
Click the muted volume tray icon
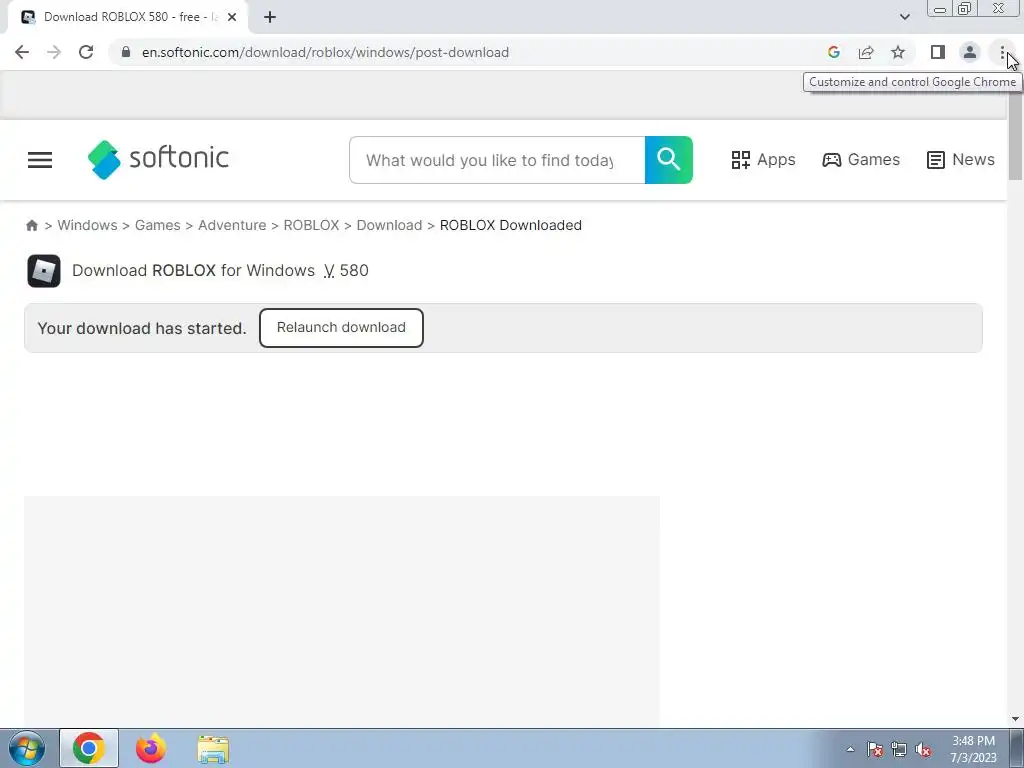tap(923, 749)
